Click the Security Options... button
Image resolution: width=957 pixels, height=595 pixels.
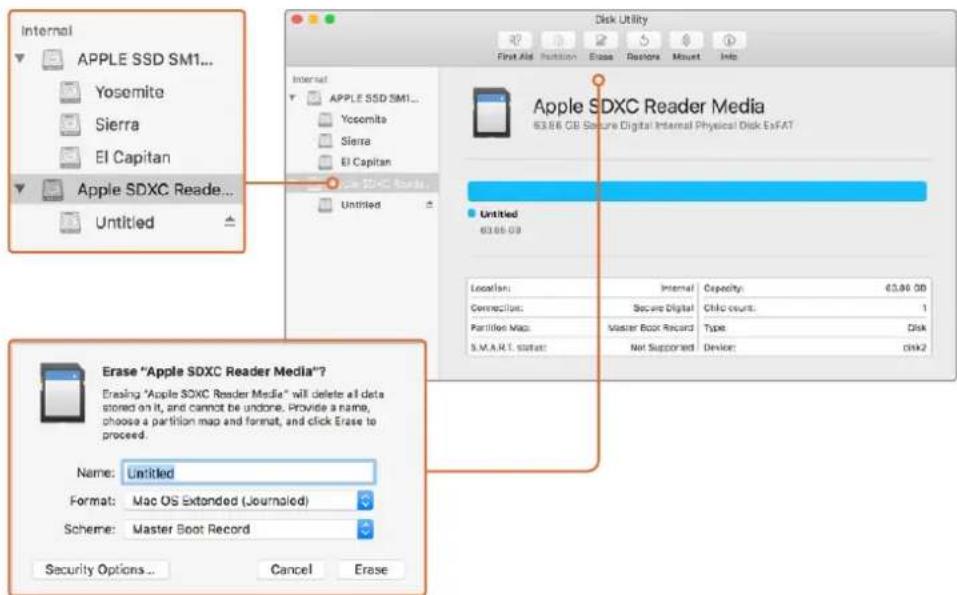pyautogui.click(x=101, y=569)
